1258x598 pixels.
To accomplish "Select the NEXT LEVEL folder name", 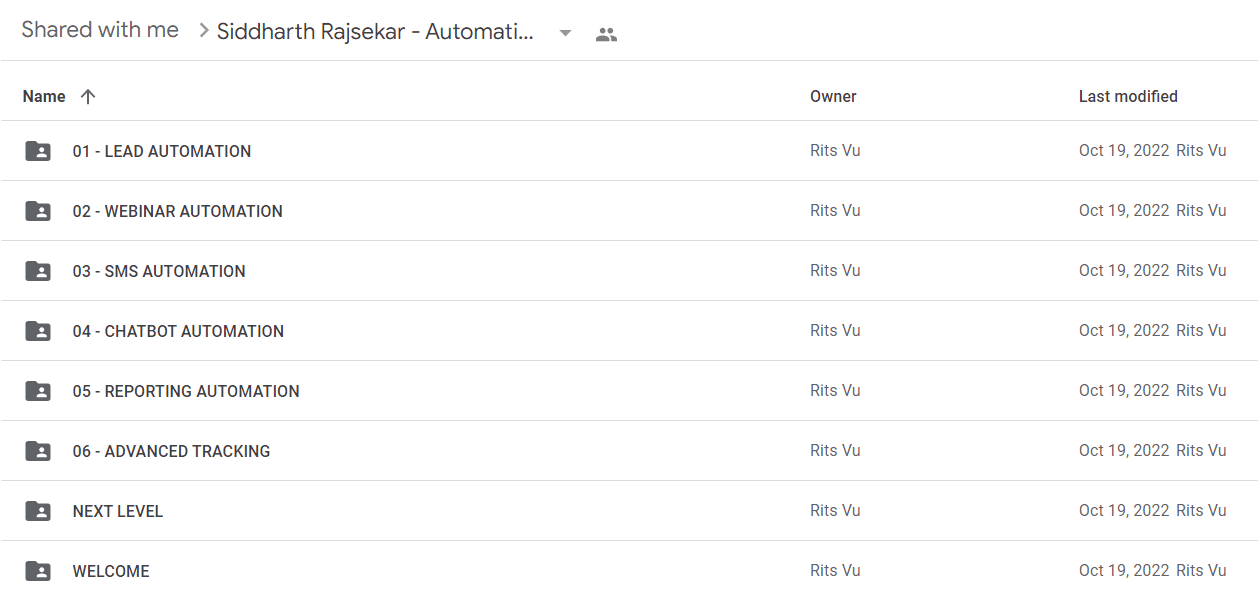I will (118, 511).
